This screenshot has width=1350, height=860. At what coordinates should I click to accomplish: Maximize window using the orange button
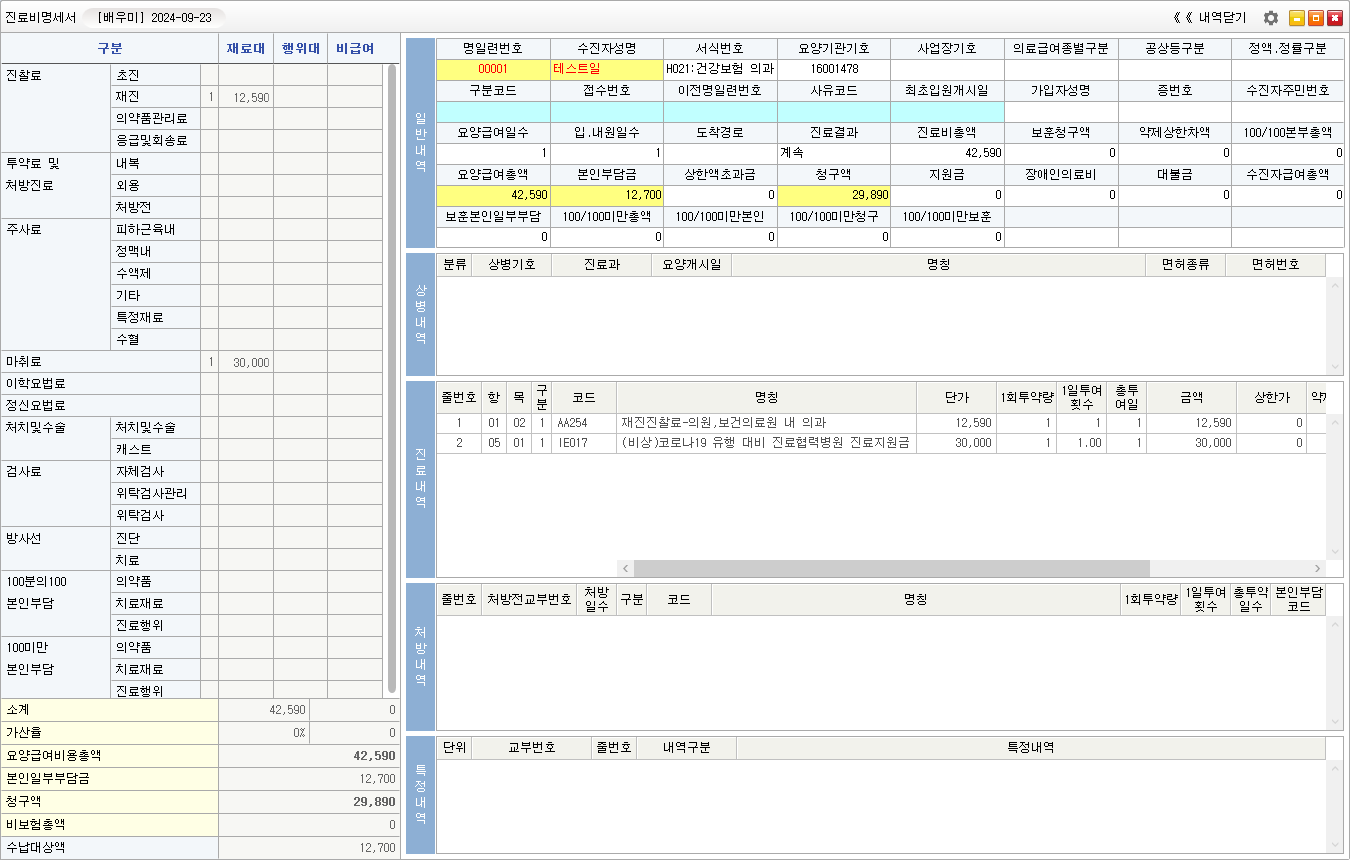[x=1316, y=18]
